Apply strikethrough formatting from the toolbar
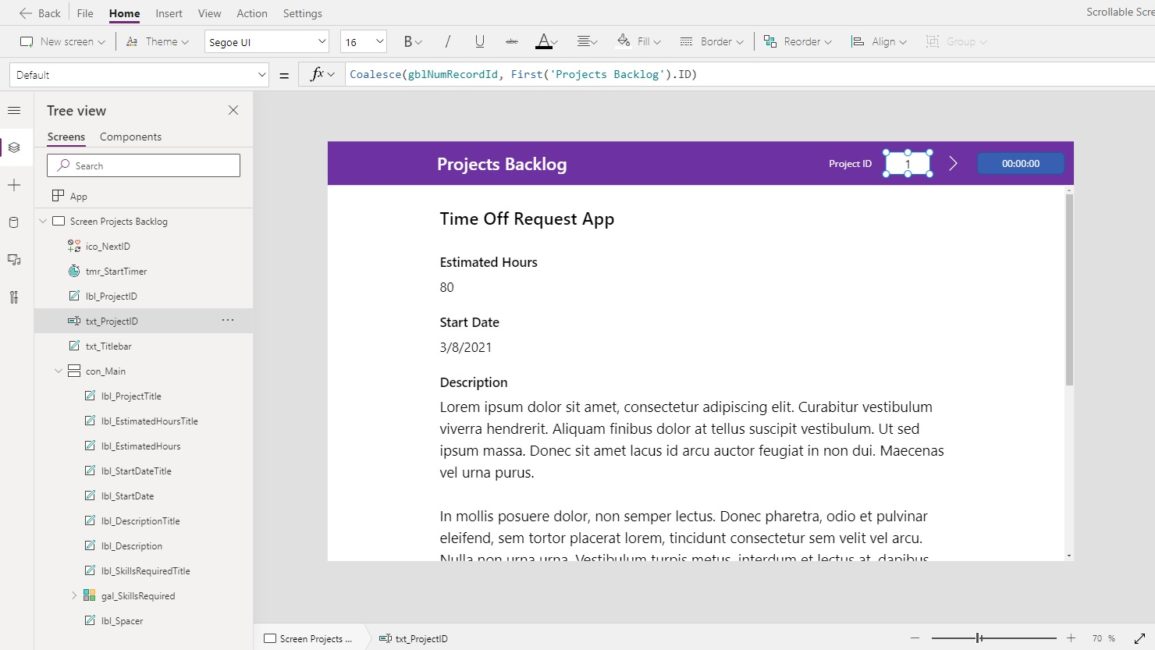The height and width of the screenshot is (650, 1155). point(511,41)
